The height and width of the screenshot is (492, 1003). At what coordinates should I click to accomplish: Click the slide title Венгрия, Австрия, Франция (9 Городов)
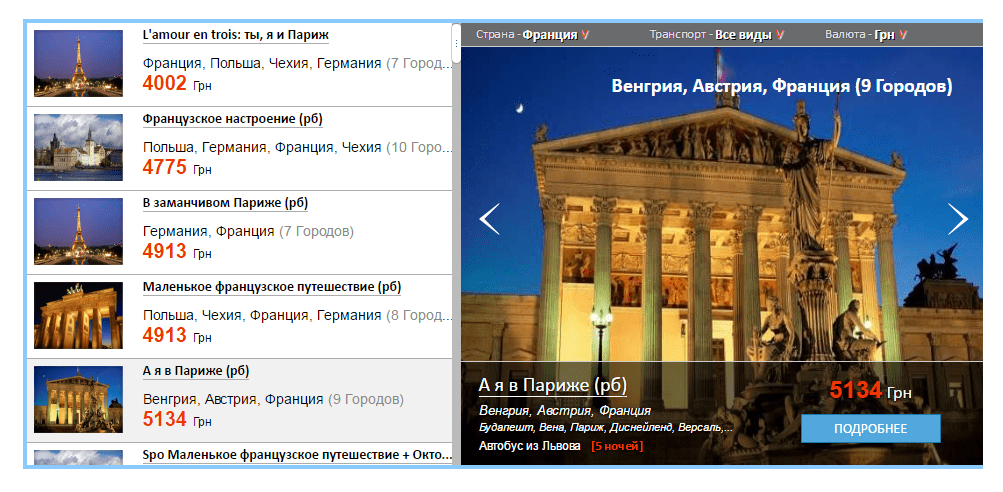(x=782, y=86)
